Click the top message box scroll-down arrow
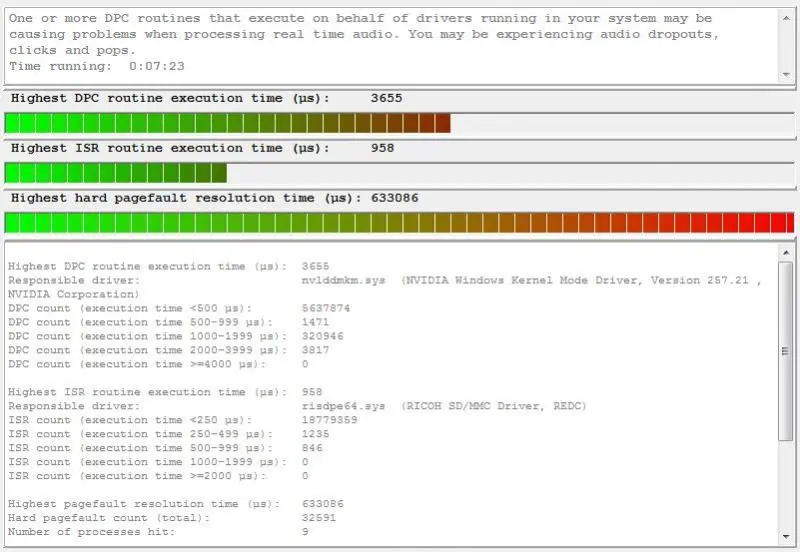Image resolution: width=800 pixels, height=552 pixels. [x=787, y=76]
